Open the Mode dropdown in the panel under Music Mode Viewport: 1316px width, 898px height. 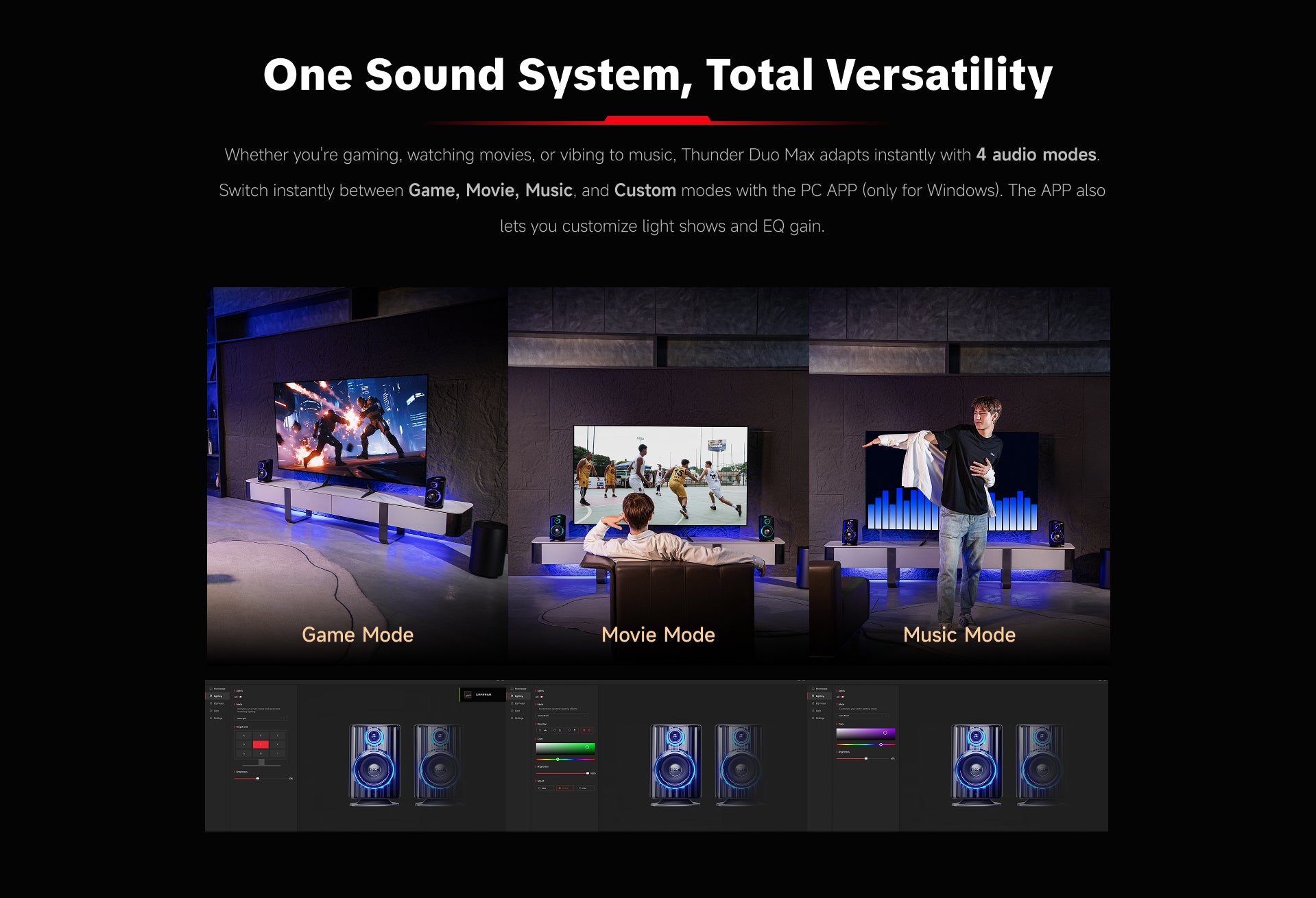pyautogui.click(x=863, y=716)
